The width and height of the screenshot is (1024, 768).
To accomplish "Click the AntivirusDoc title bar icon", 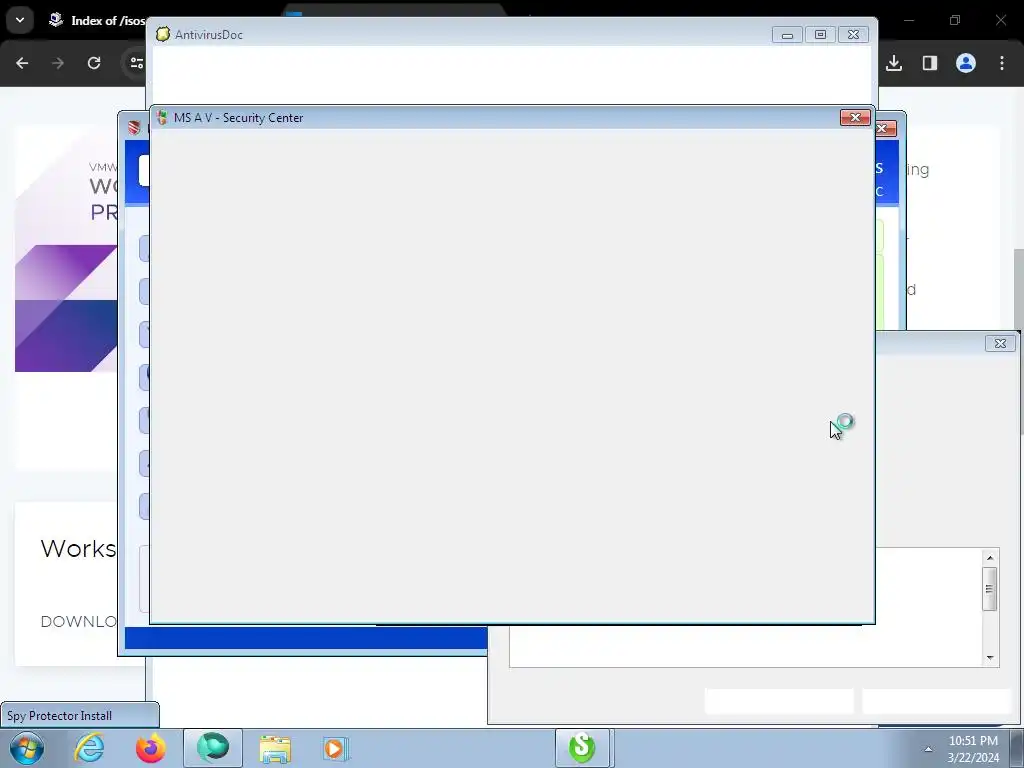I will coord(163,34).
